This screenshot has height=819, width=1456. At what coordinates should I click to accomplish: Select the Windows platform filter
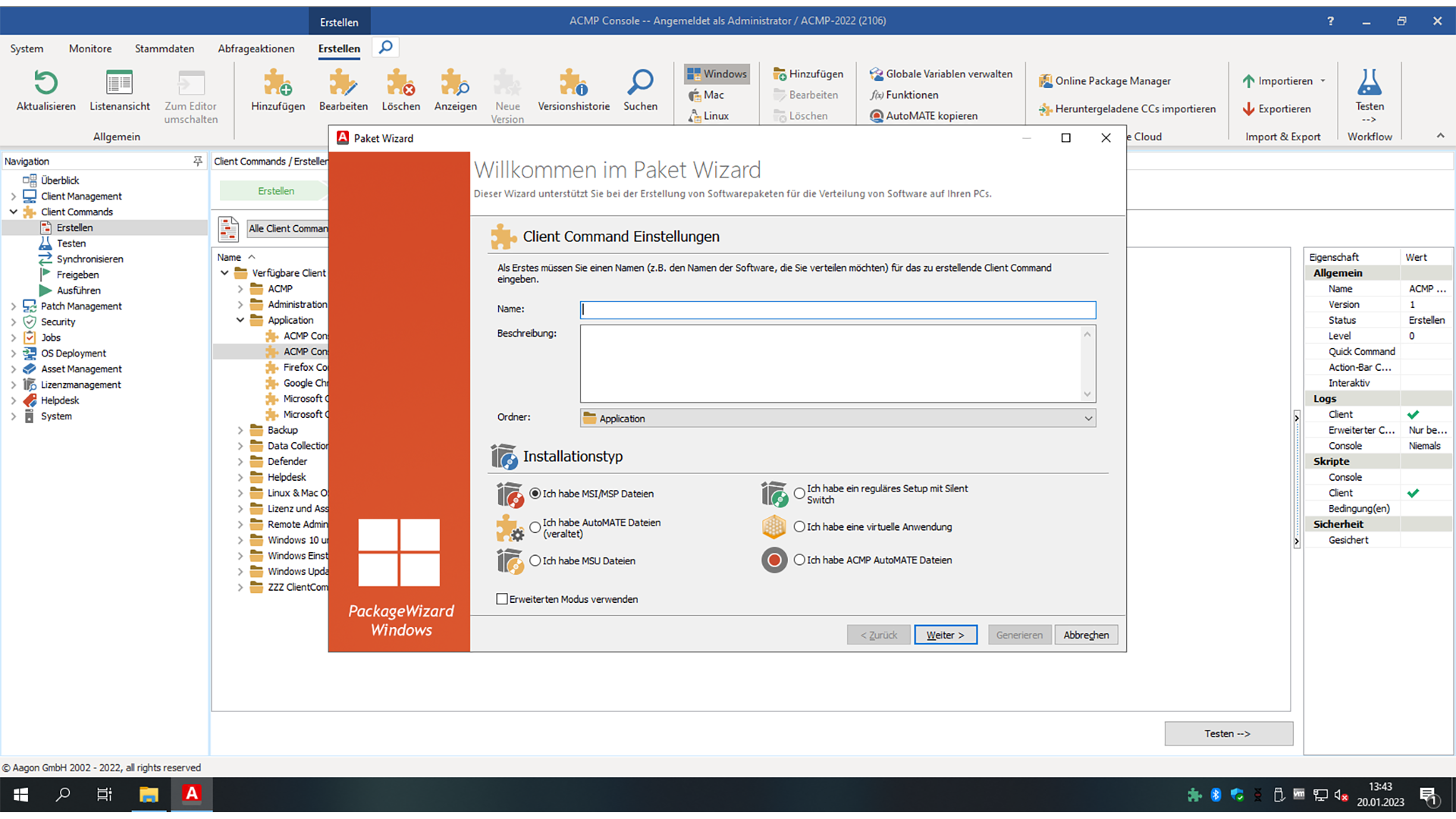pyautogui.click(x=717, y=74)
